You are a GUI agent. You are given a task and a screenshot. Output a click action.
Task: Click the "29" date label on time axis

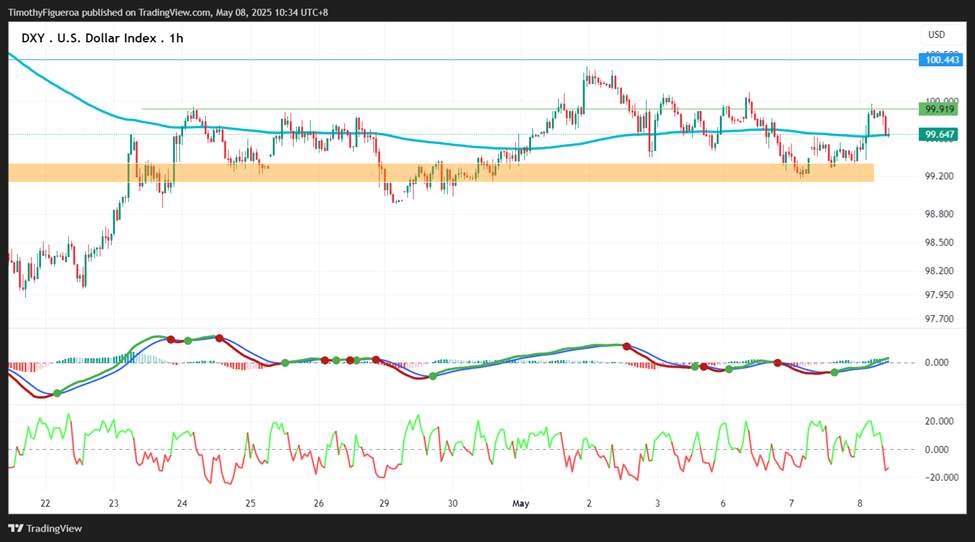[x=384, y=503]
